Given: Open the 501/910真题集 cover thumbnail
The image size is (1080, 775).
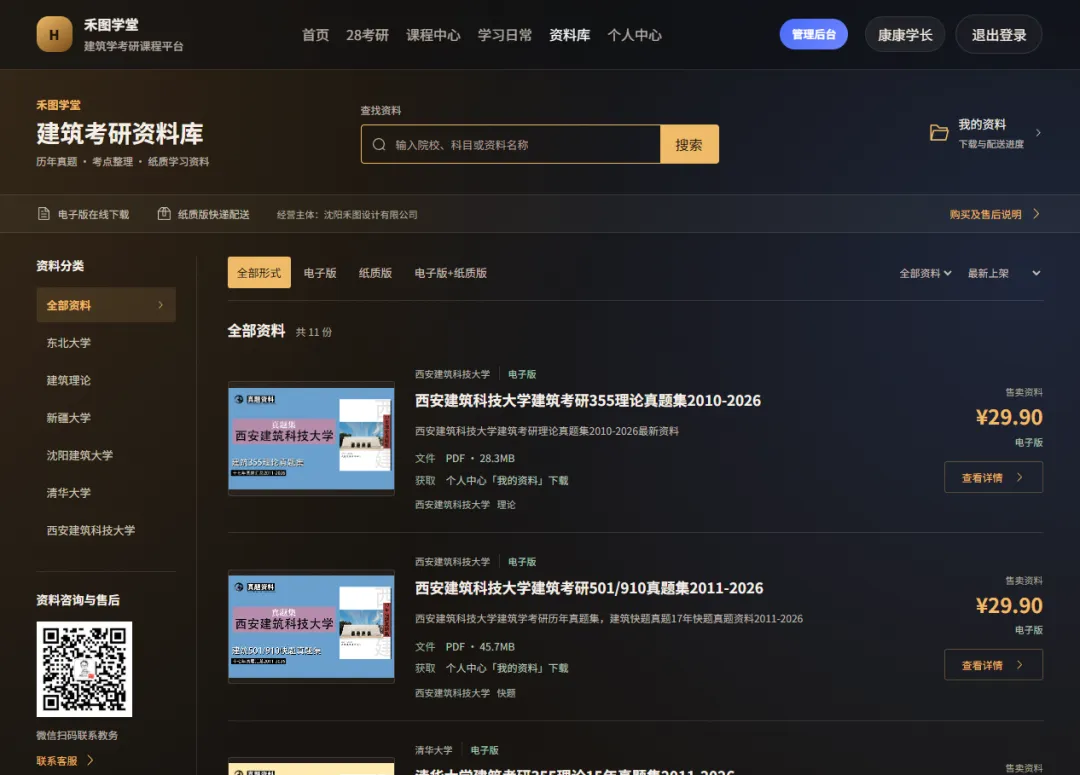Looking at the screenshot, I should pyautogui.click(x=311, y=626).
